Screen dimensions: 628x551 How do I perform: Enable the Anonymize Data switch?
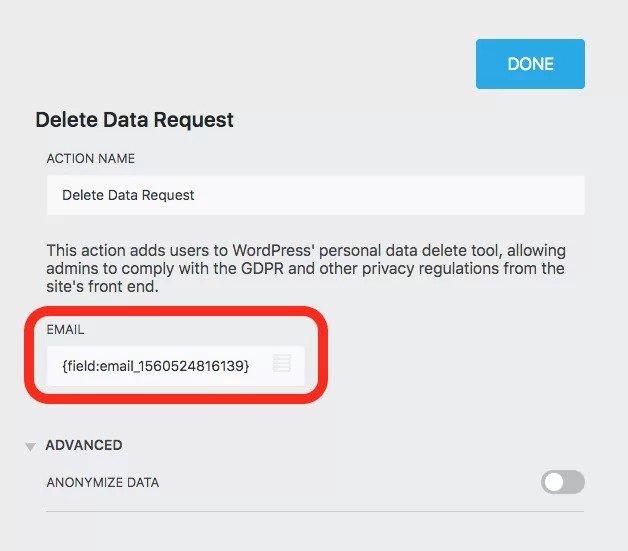click(x=562, y=483)
